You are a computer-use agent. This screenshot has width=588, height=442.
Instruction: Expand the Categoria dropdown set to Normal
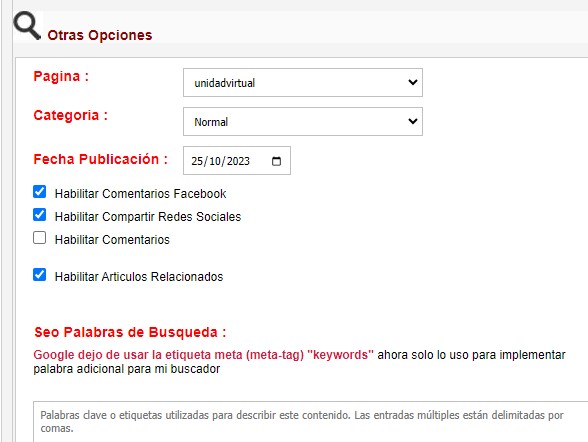pyautogui.click(x=303, y=121)
